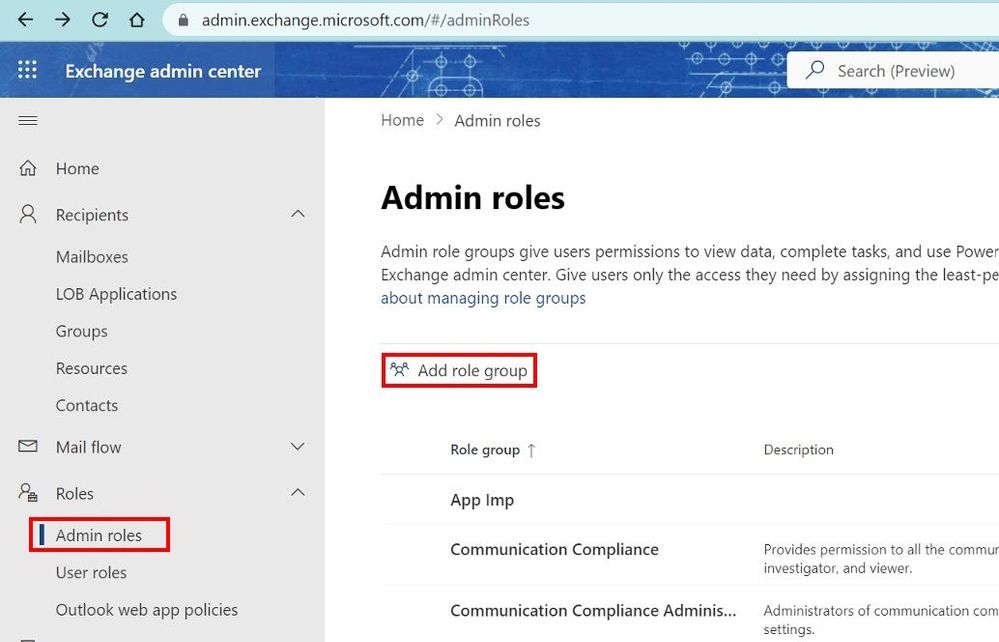
Task: Click the browser address bar URL
Action: click(365, 20)
